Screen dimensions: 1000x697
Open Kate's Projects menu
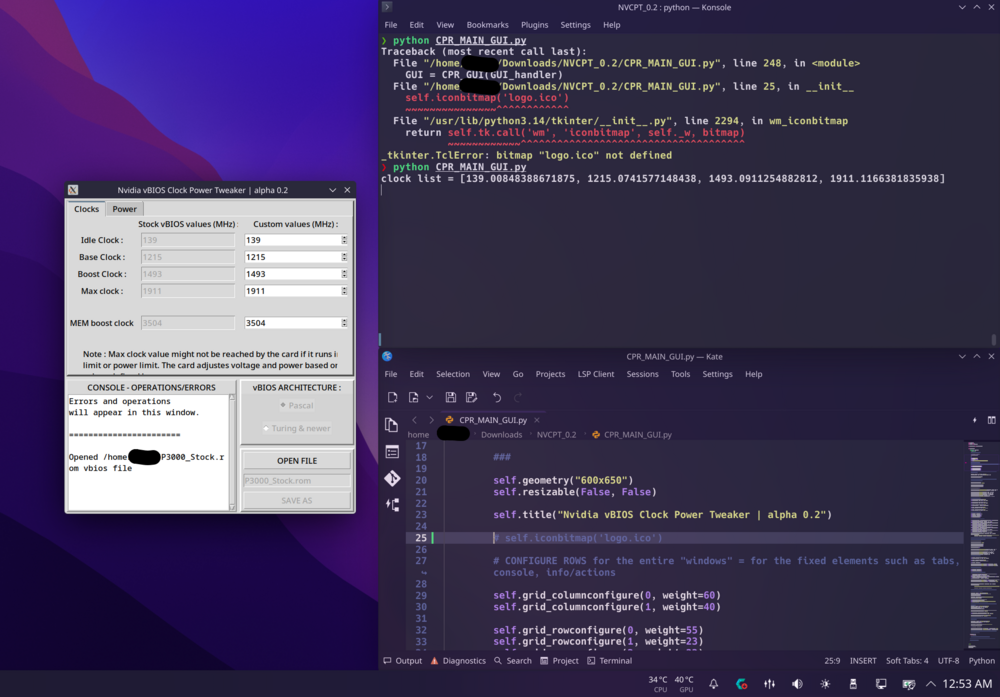pos(550,374)
